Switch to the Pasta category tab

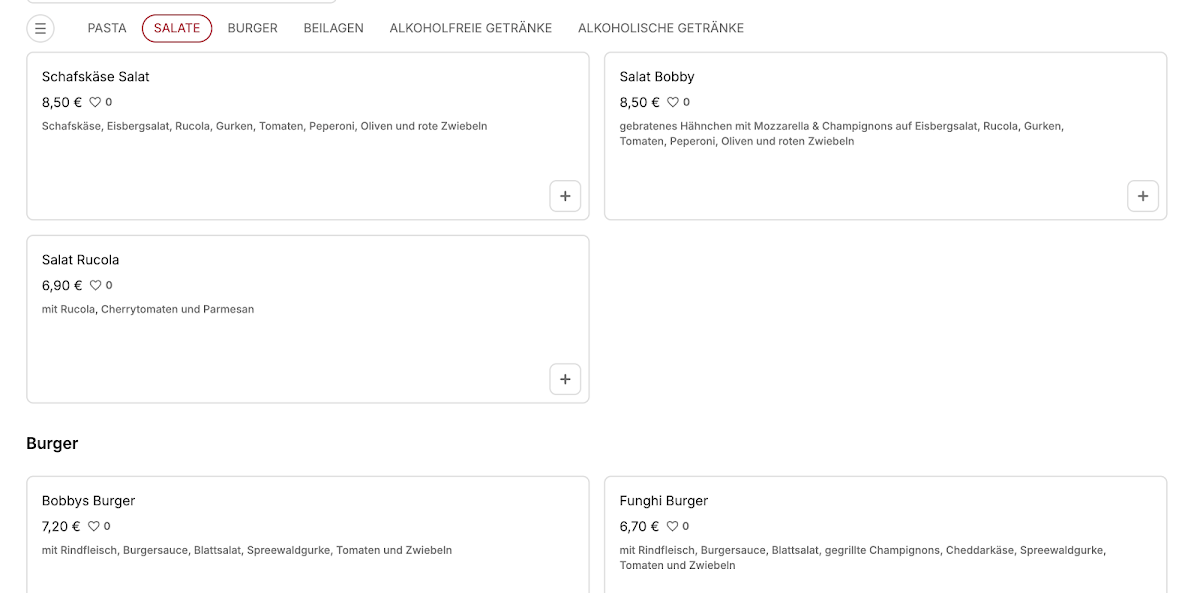[x=107, y=28]
